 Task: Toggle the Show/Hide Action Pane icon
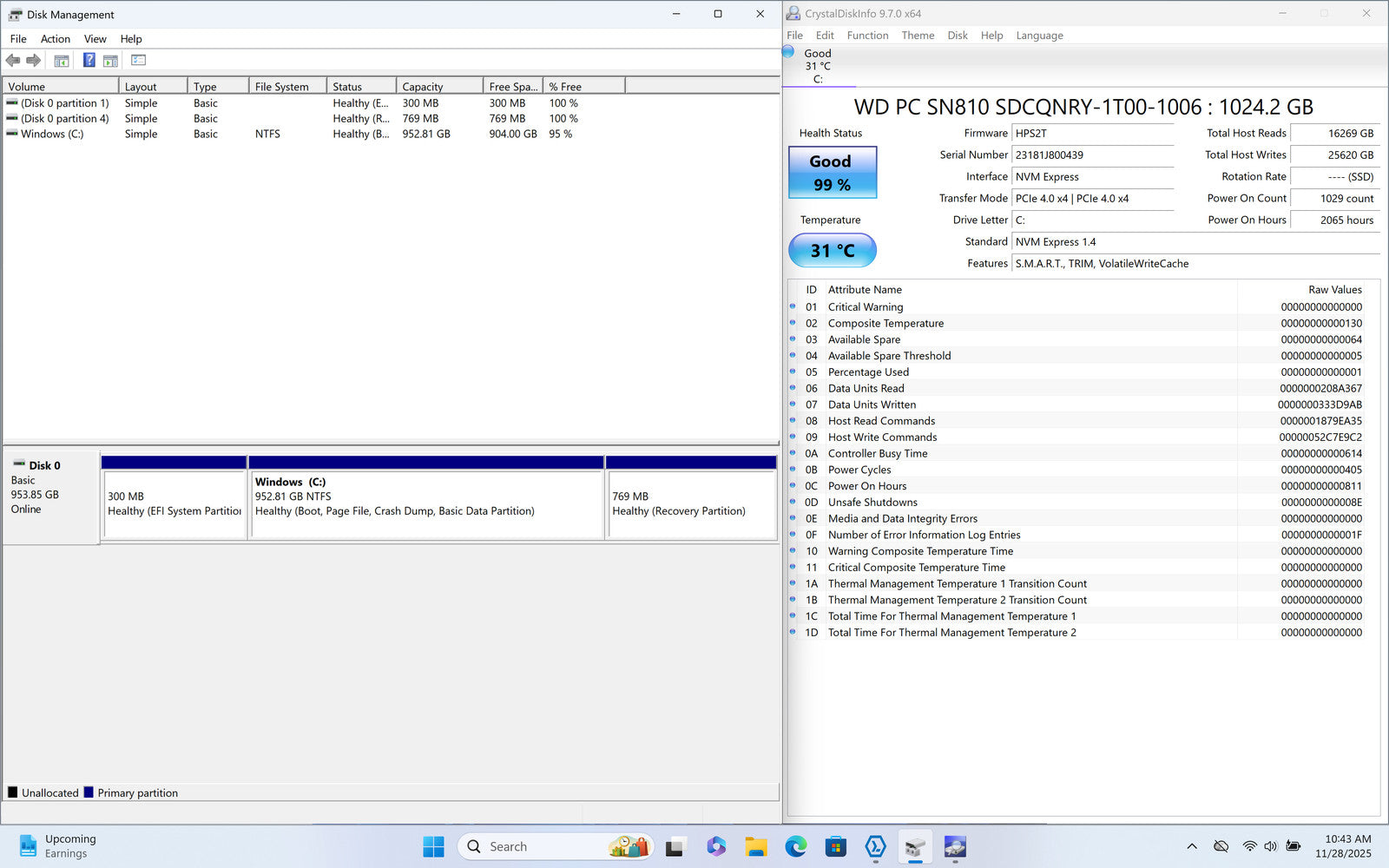[110, 61]
